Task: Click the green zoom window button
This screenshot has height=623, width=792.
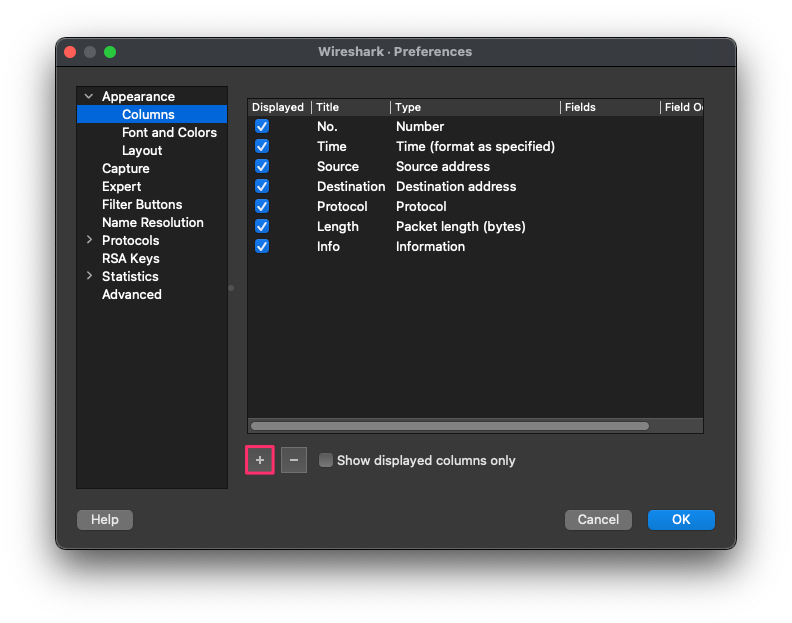Action: click(110, 52)
